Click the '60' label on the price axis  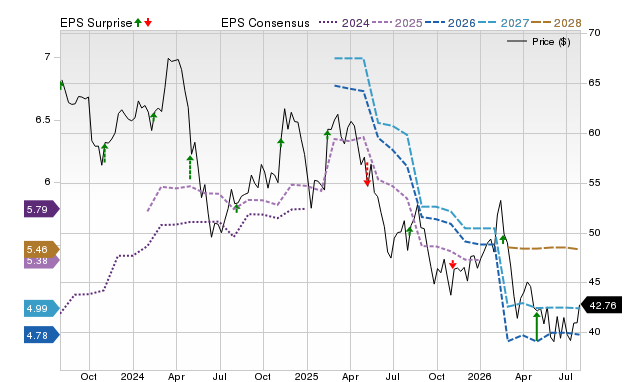[x=595, y=133]
